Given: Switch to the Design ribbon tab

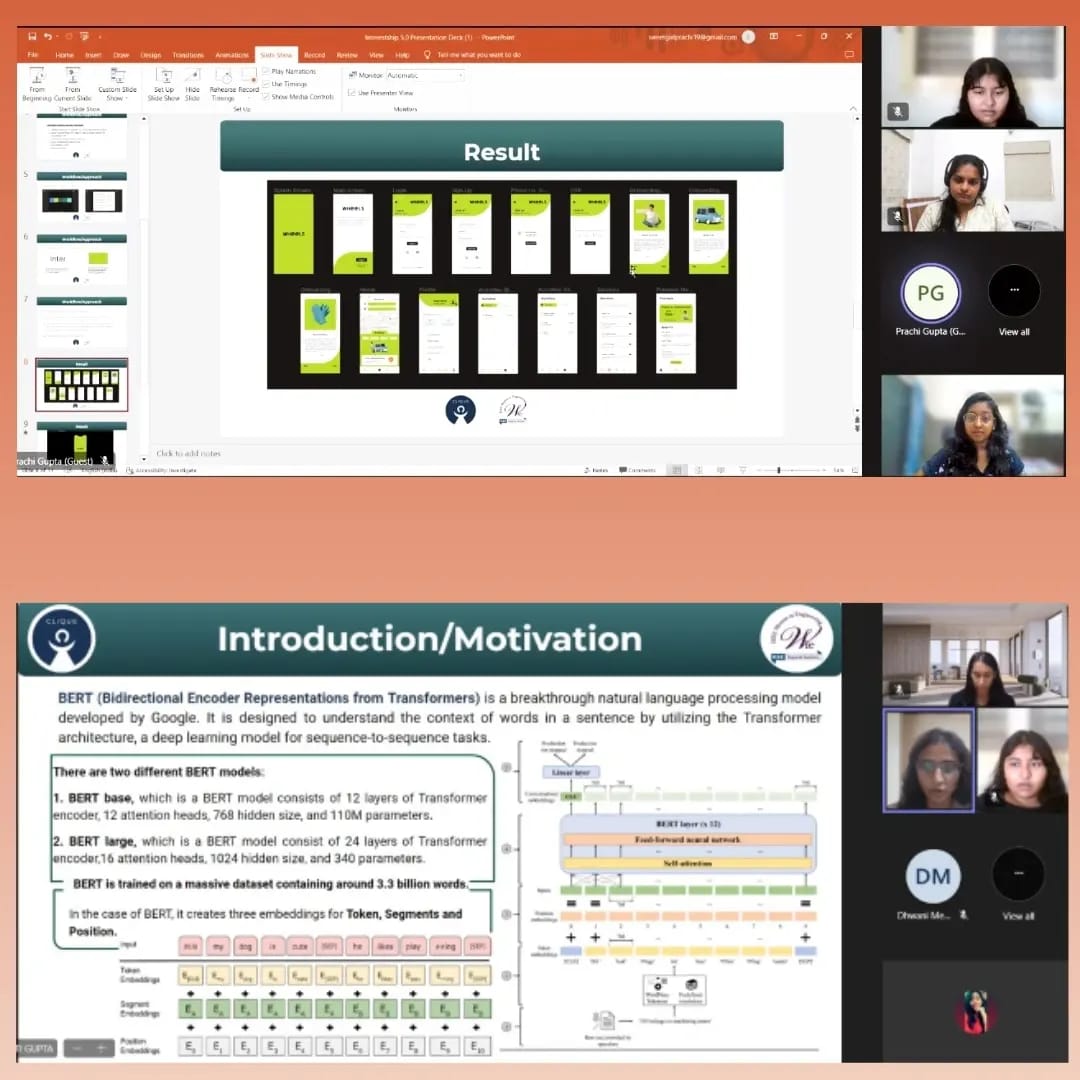Looking at the screenshot, I should tap(151, 55).
